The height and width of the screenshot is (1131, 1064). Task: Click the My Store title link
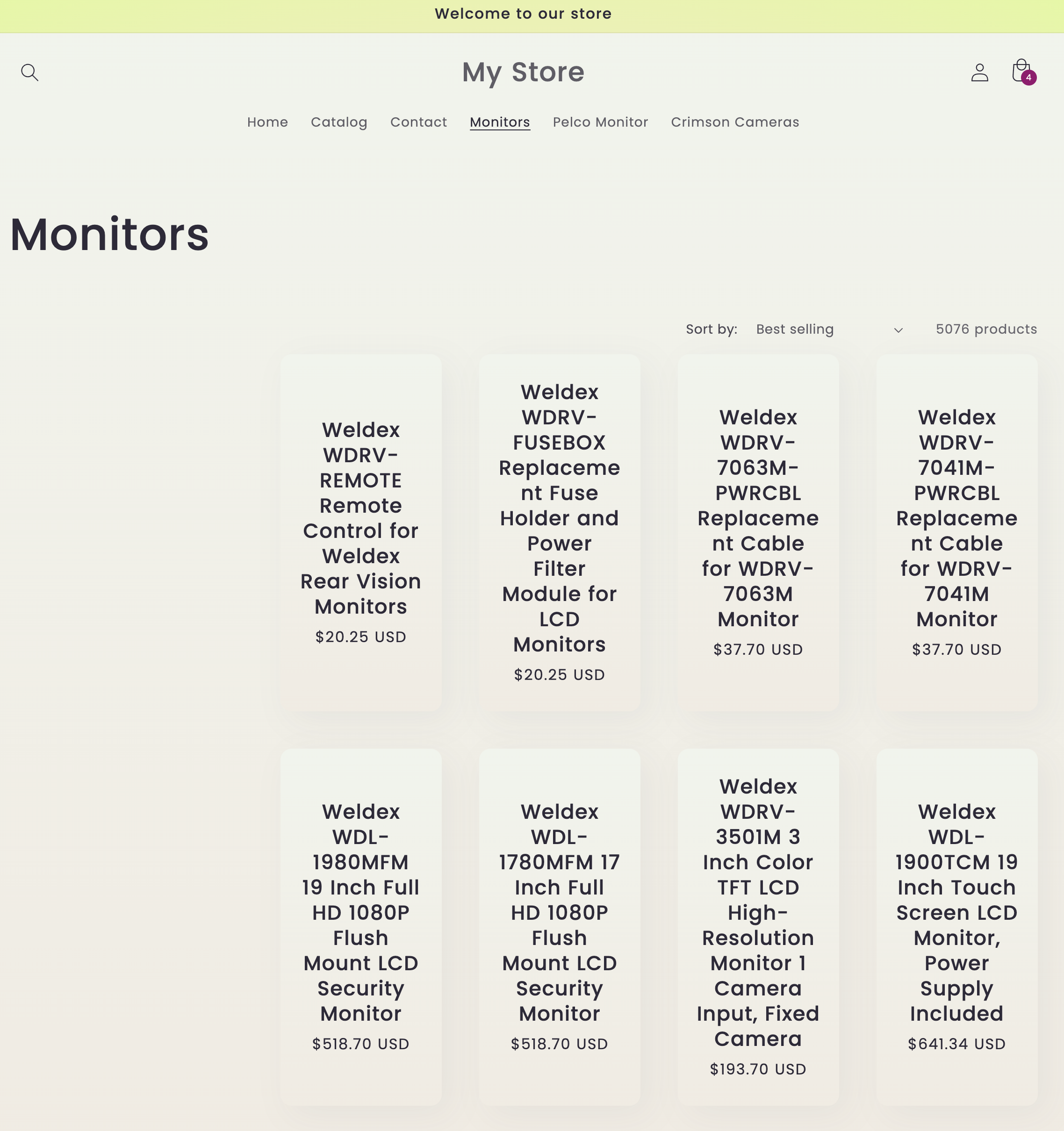click(523, 72)
